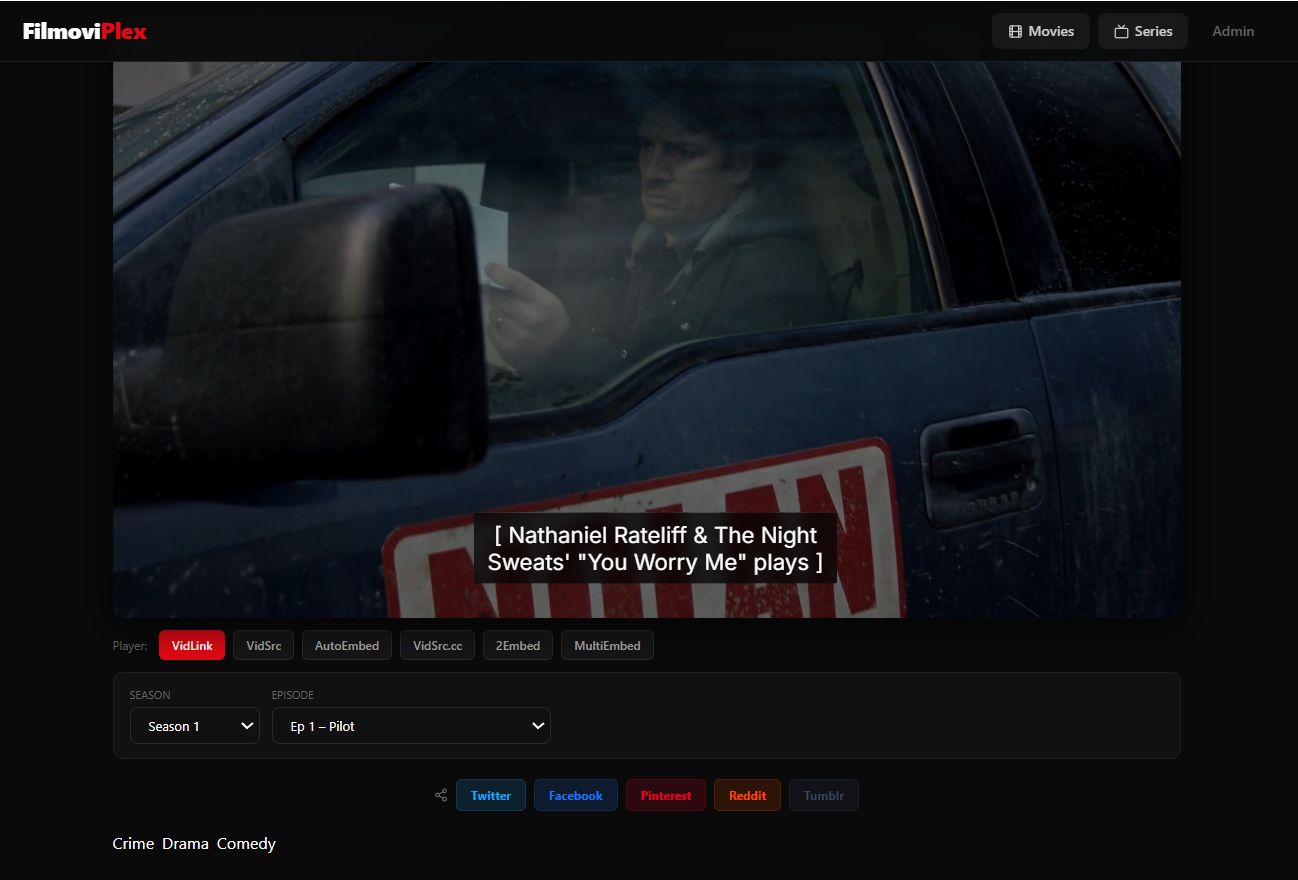Open the Episode dropdown showing Ep 1 – Pilot

(x=411, y=725)
